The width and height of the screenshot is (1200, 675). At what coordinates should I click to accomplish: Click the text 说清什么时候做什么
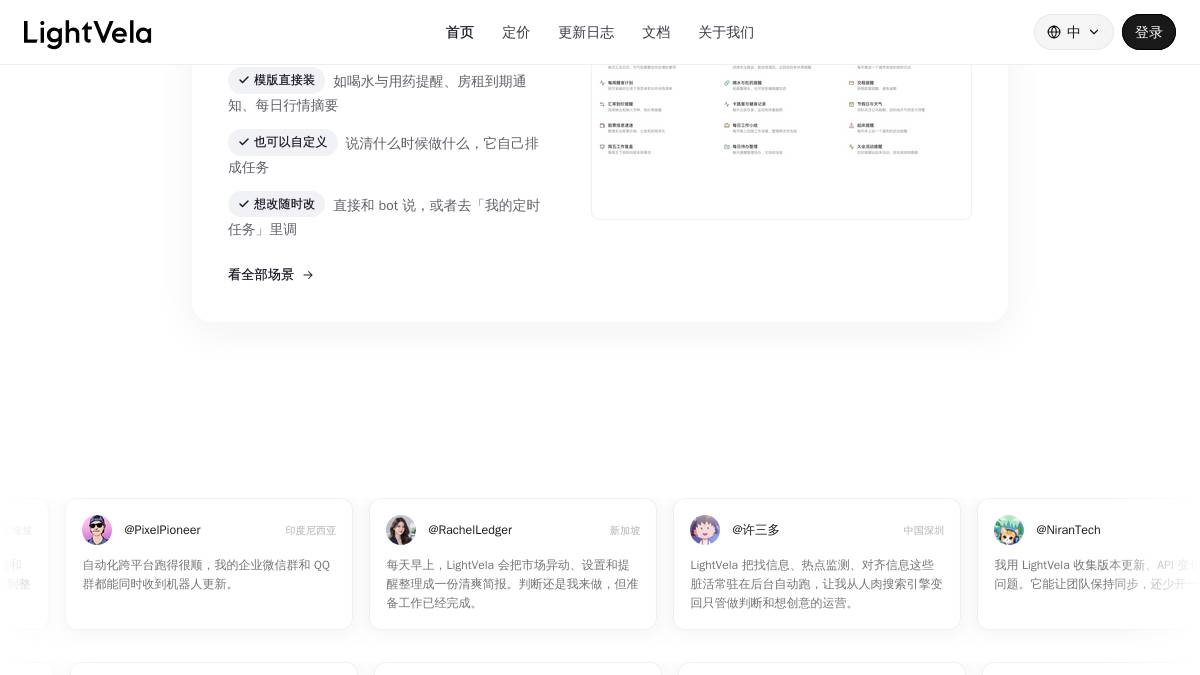(407, 143)
